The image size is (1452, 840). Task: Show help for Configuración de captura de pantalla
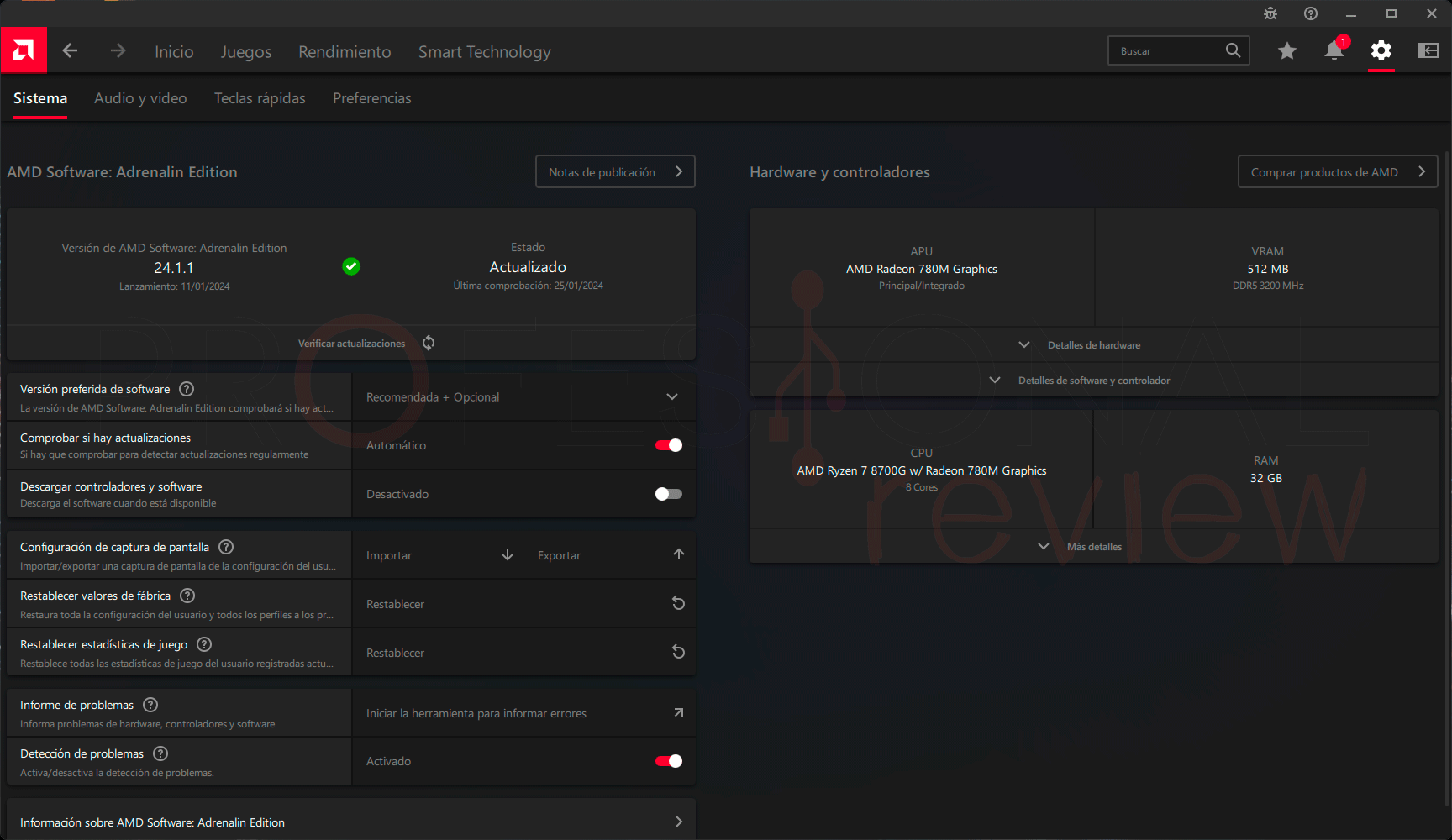click(226, 547)
